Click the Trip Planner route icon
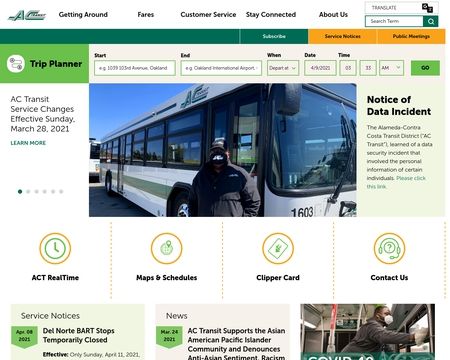The image size is (450, 360). coord(16,63)
